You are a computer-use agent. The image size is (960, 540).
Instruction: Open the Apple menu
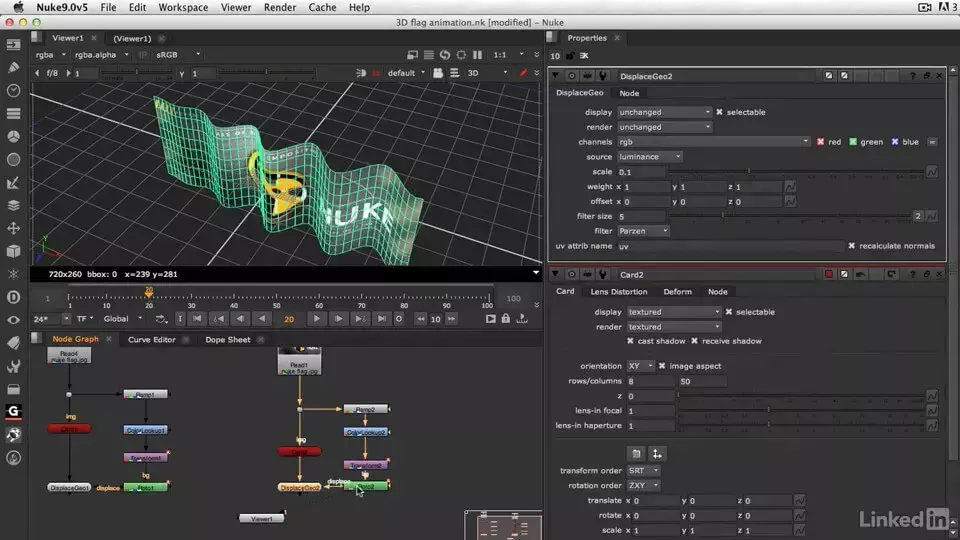18,7
